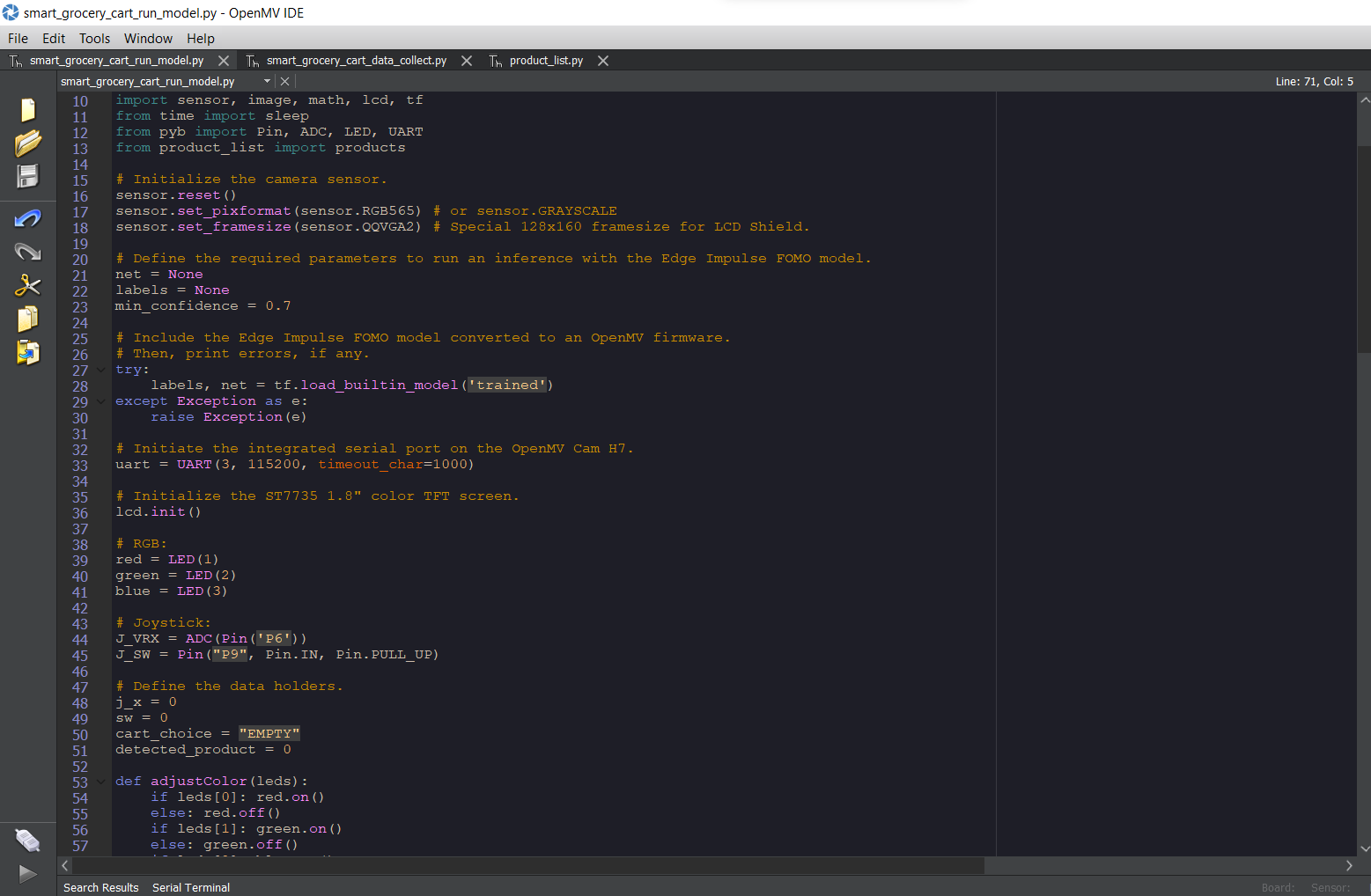Paste using the paste icon
The height and width of the screenshot is (896, 1371).
click(x=27, y=352)
